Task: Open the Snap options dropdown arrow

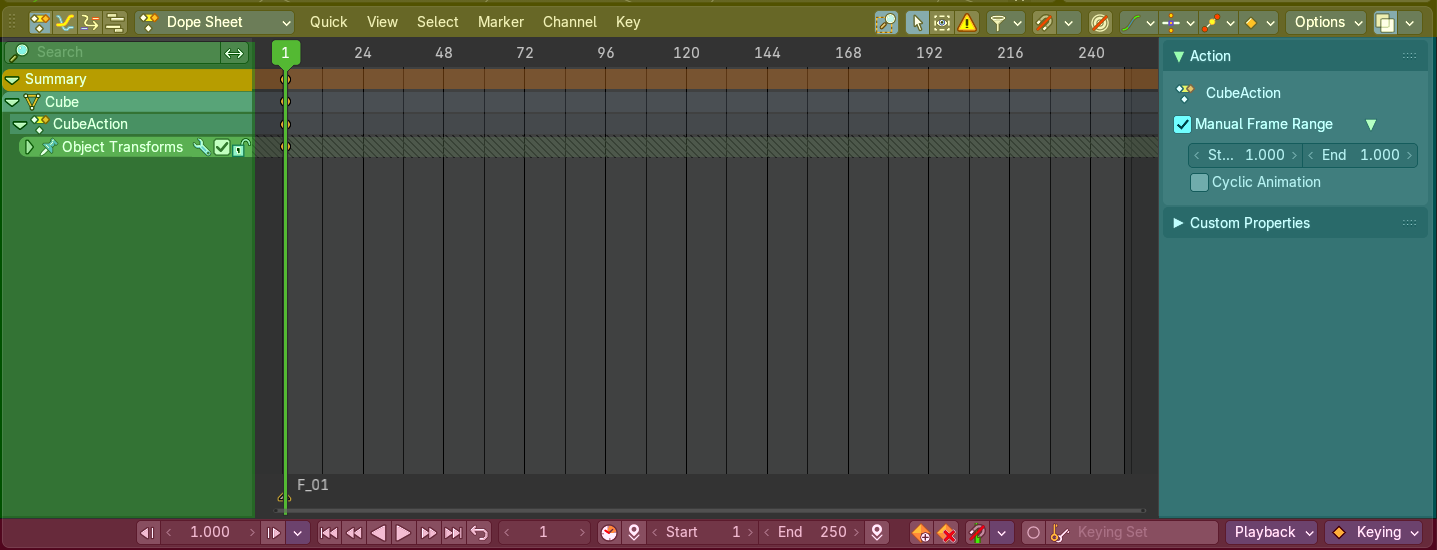Action: tap(1070, 22)
